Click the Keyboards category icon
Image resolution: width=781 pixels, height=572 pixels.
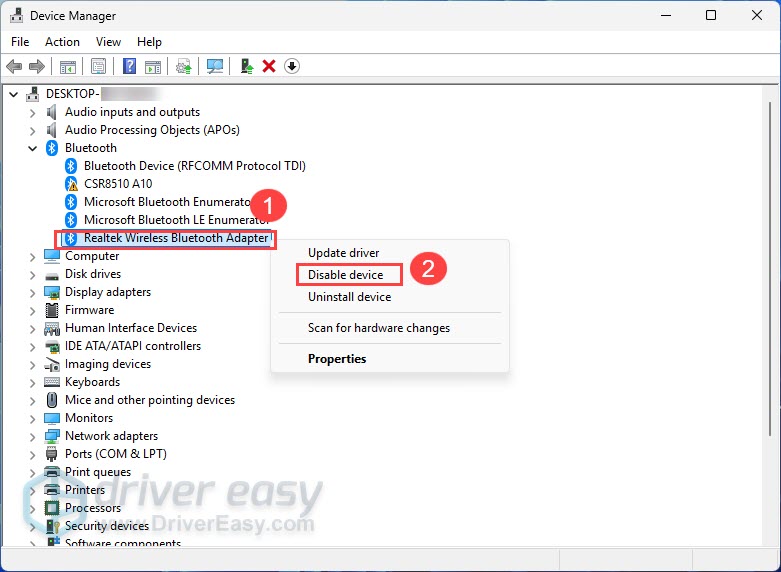point(52,382)
